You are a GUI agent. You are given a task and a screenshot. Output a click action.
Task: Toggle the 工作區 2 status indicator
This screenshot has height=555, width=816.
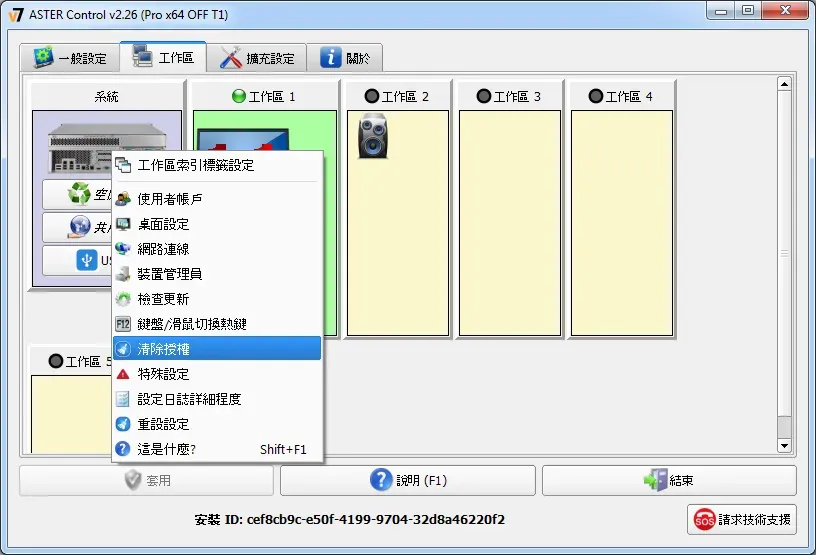click(x=372, y=96)
